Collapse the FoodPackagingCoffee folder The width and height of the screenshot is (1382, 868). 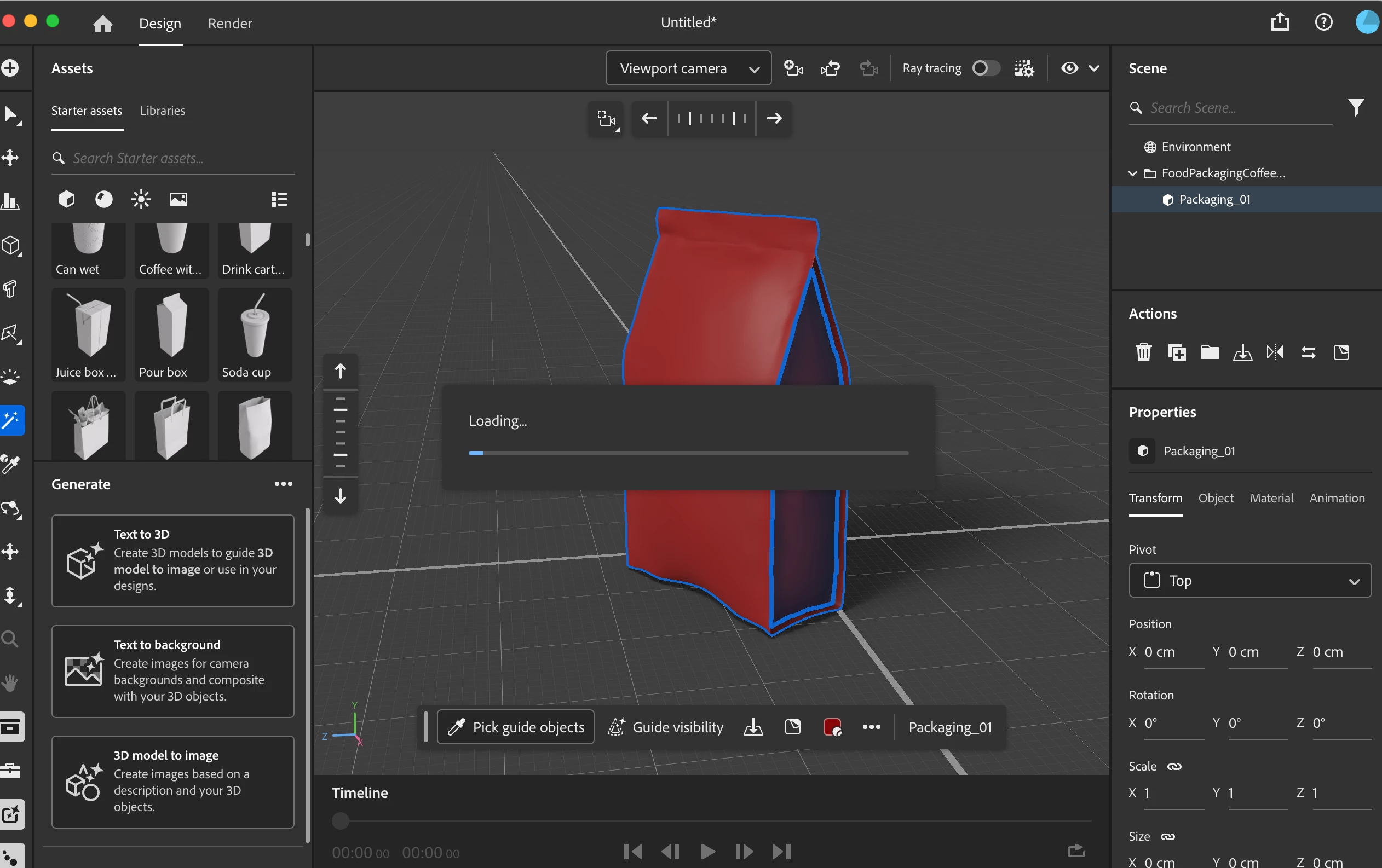coord(1132,173)
